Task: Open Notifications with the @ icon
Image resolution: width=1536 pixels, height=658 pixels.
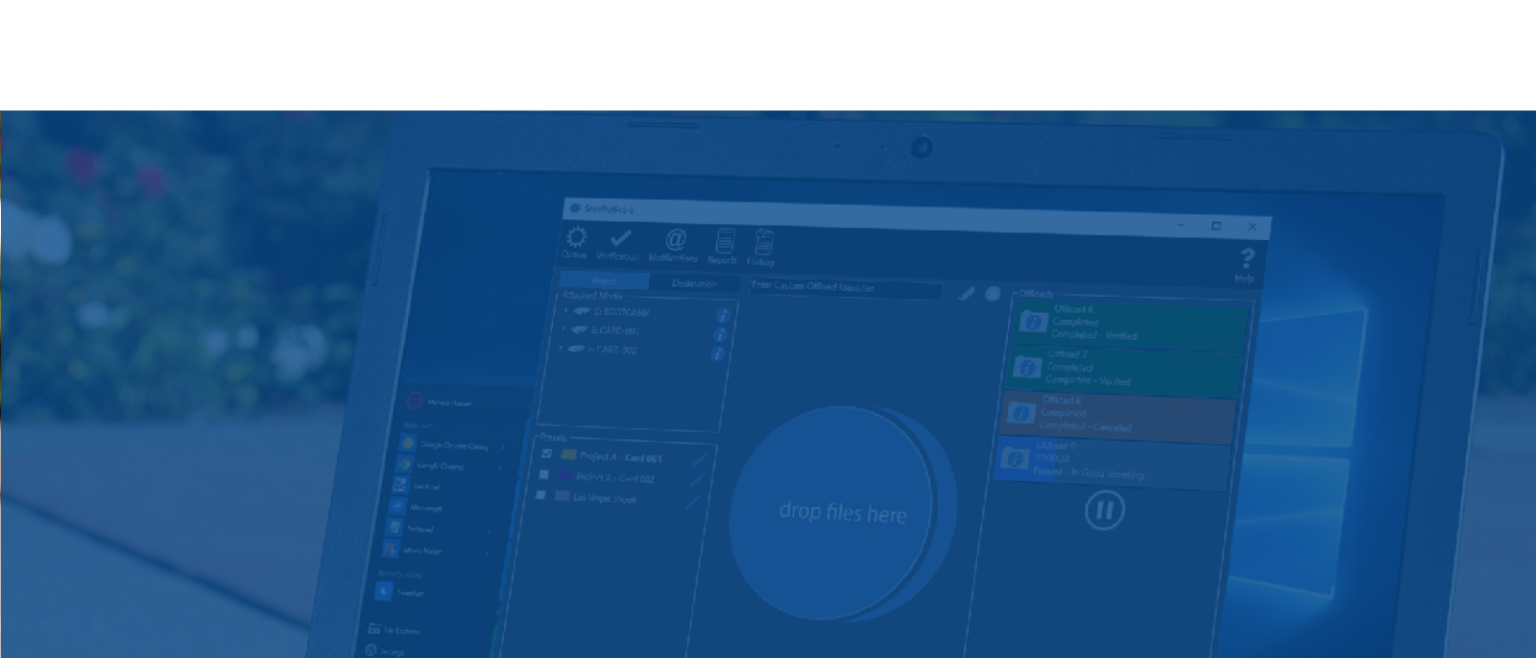Action: point(676,239)
